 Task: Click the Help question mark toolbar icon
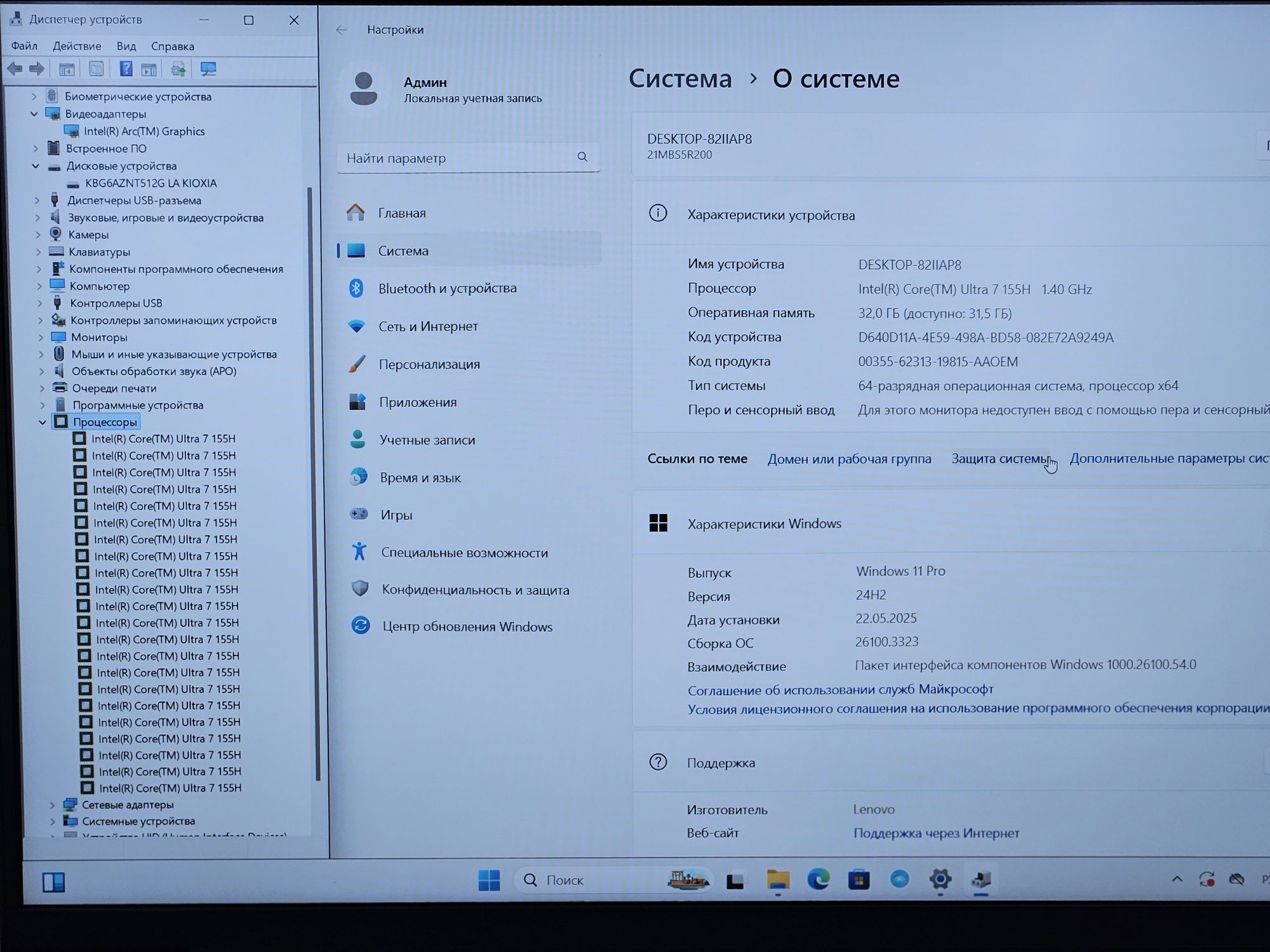pos(126,69)
